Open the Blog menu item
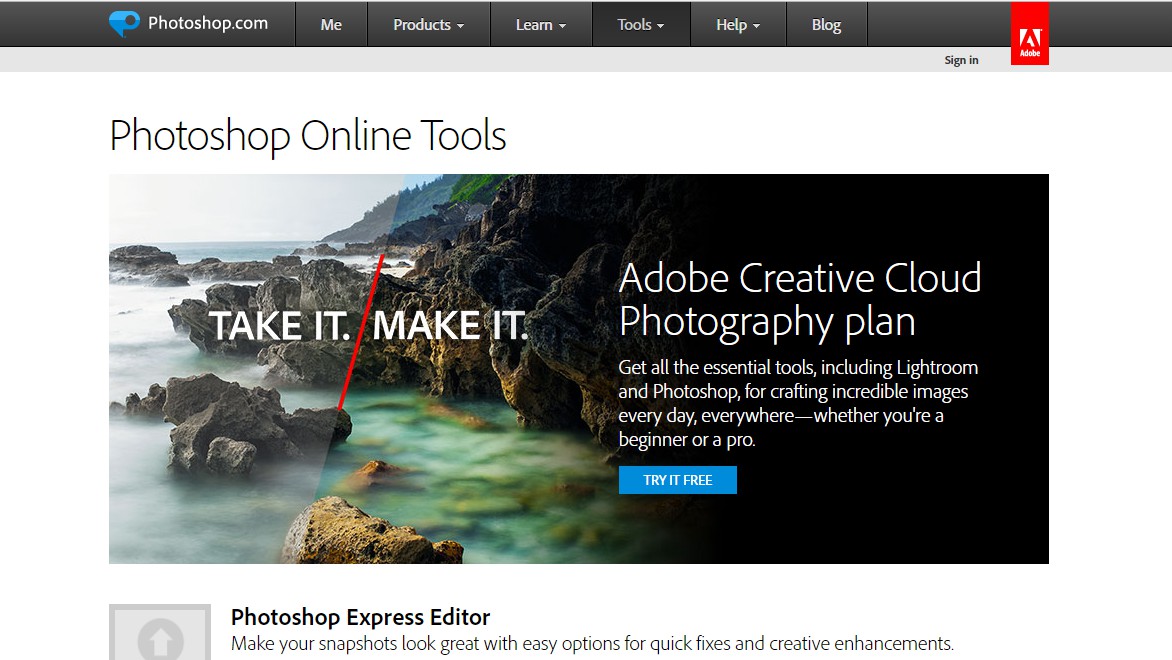Image resolution: width=1172 pixels, height=660 pixels. coord(827,24)
